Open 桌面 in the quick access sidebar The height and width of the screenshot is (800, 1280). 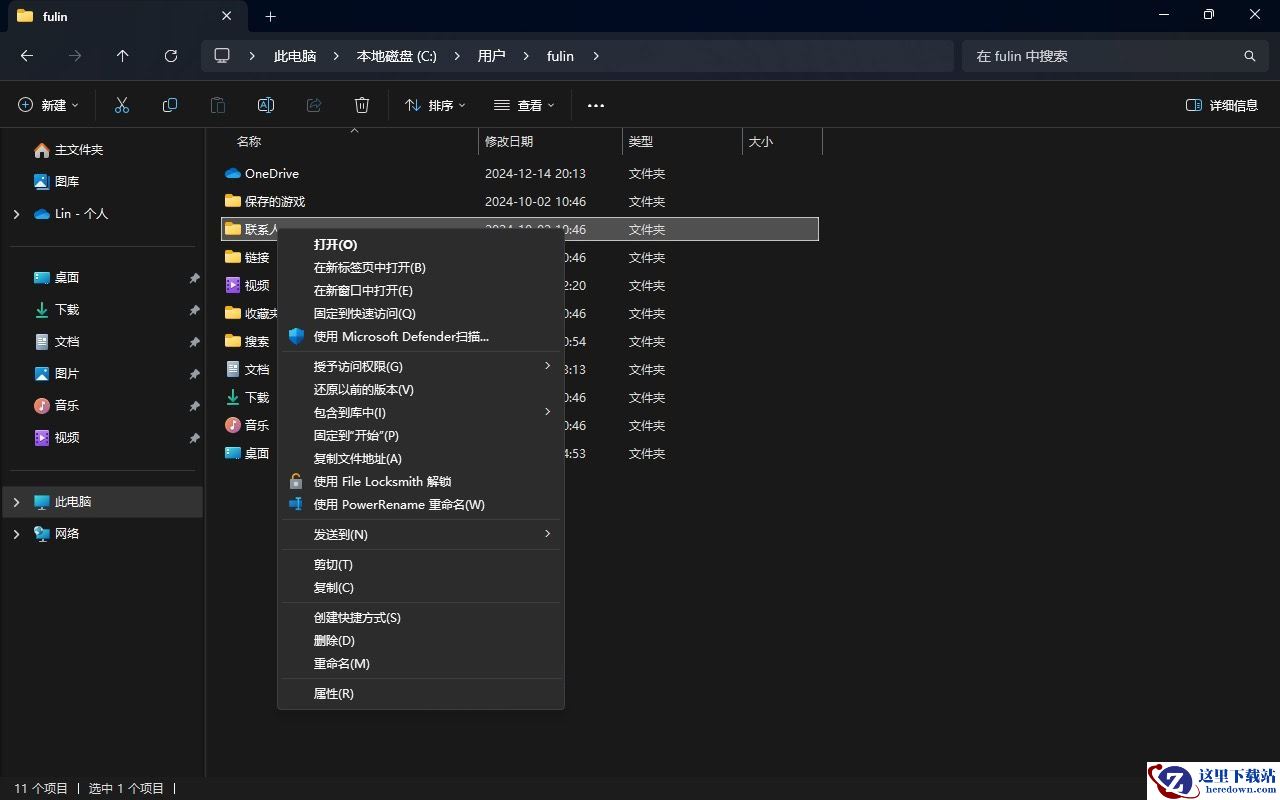(x=56, y=277)
